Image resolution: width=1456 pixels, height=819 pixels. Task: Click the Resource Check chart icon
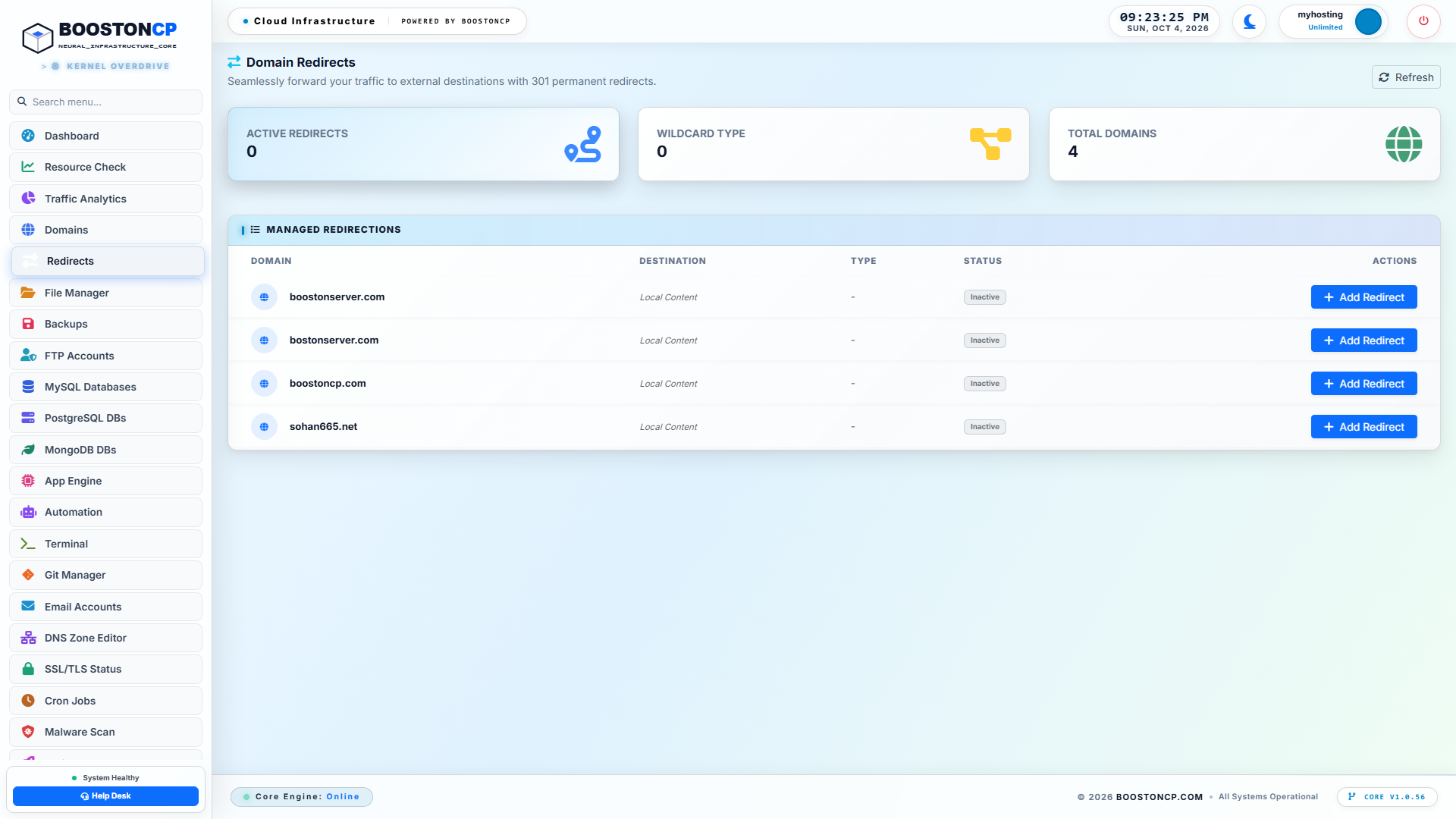click(28, 167)
